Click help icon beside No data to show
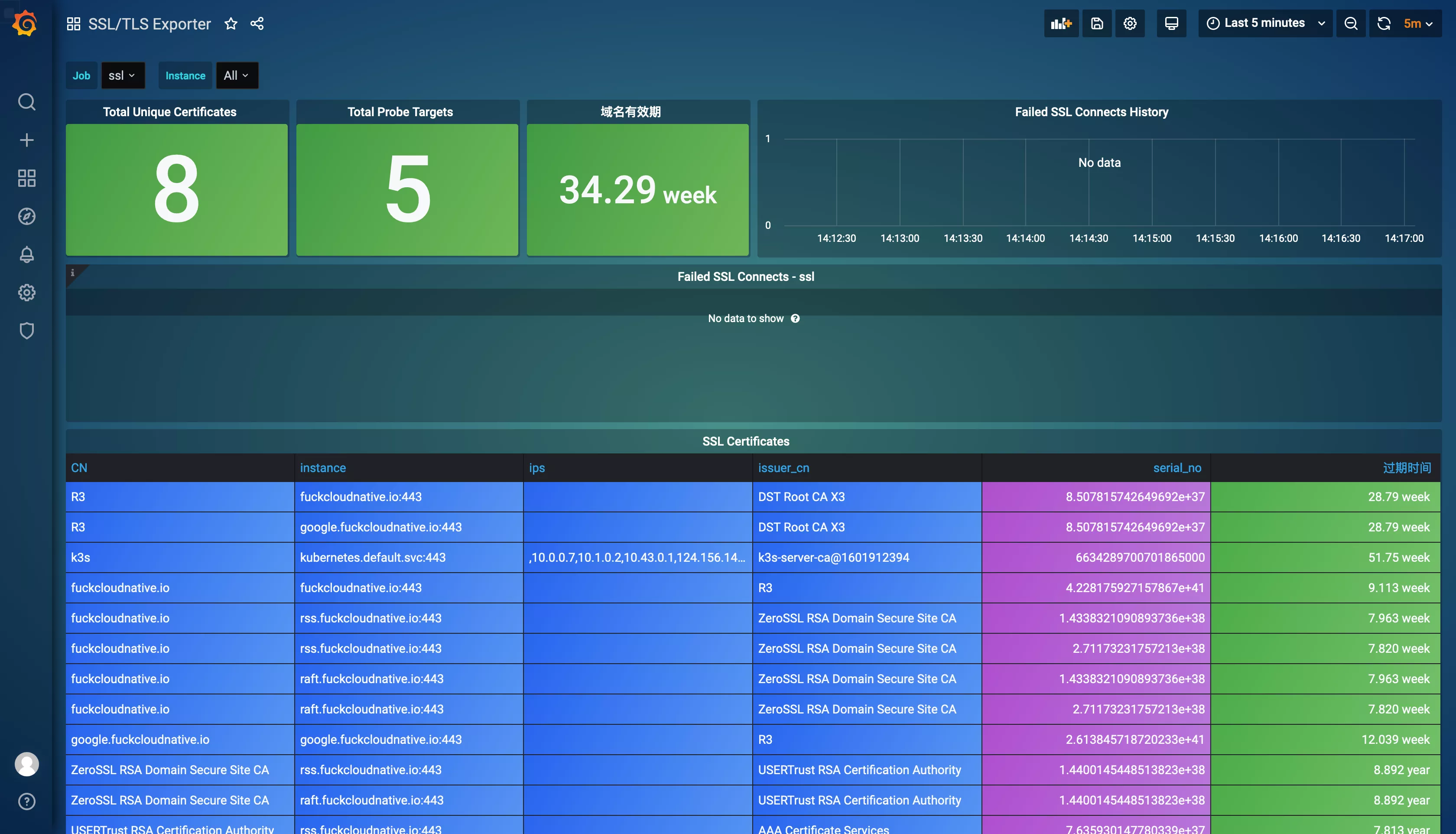 pyautogui.click(x=795, y=319)
